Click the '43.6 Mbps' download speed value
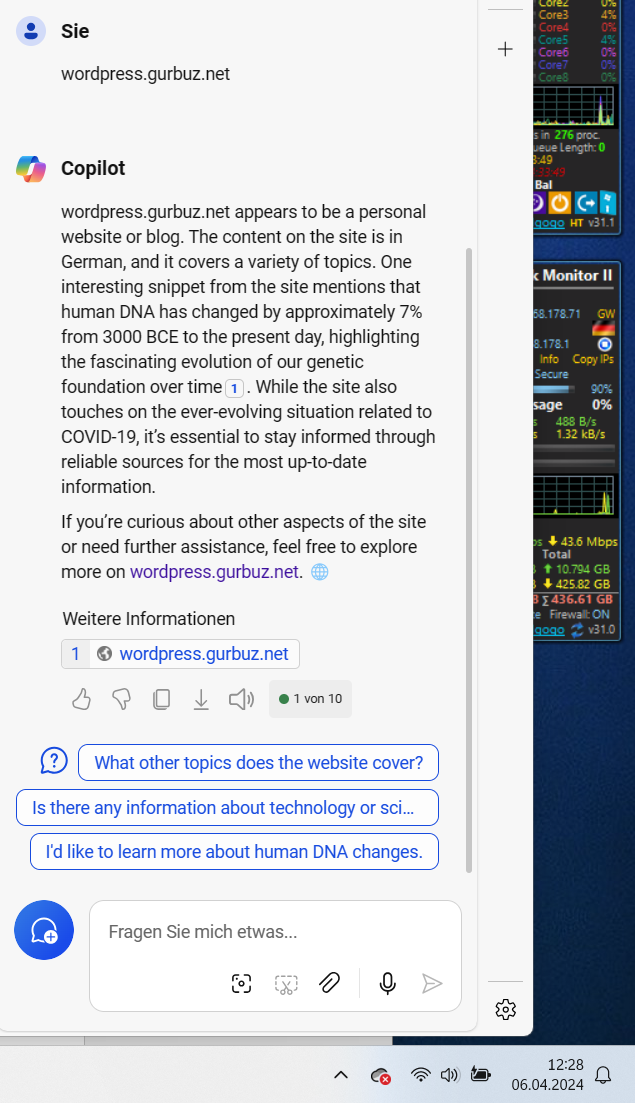Image resolution: width=635 pixels, height=1103 pixels. tap(588, 542)
